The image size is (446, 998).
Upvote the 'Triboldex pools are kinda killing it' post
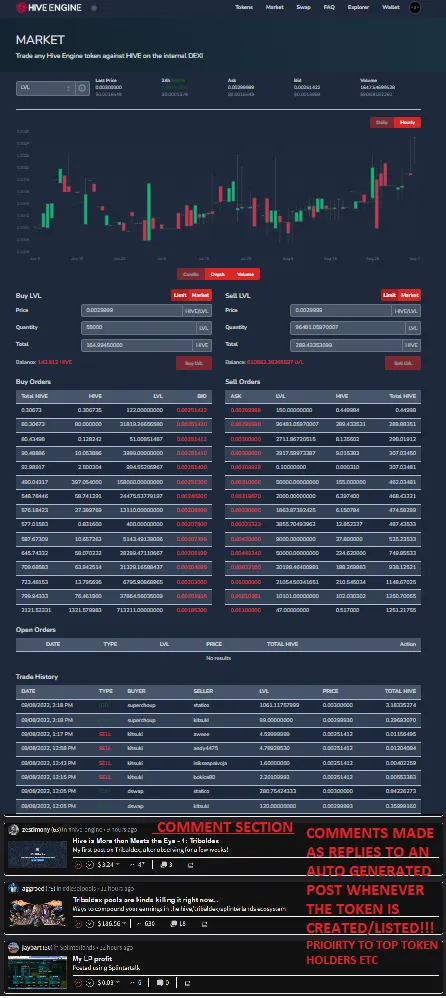pos(78,923)
